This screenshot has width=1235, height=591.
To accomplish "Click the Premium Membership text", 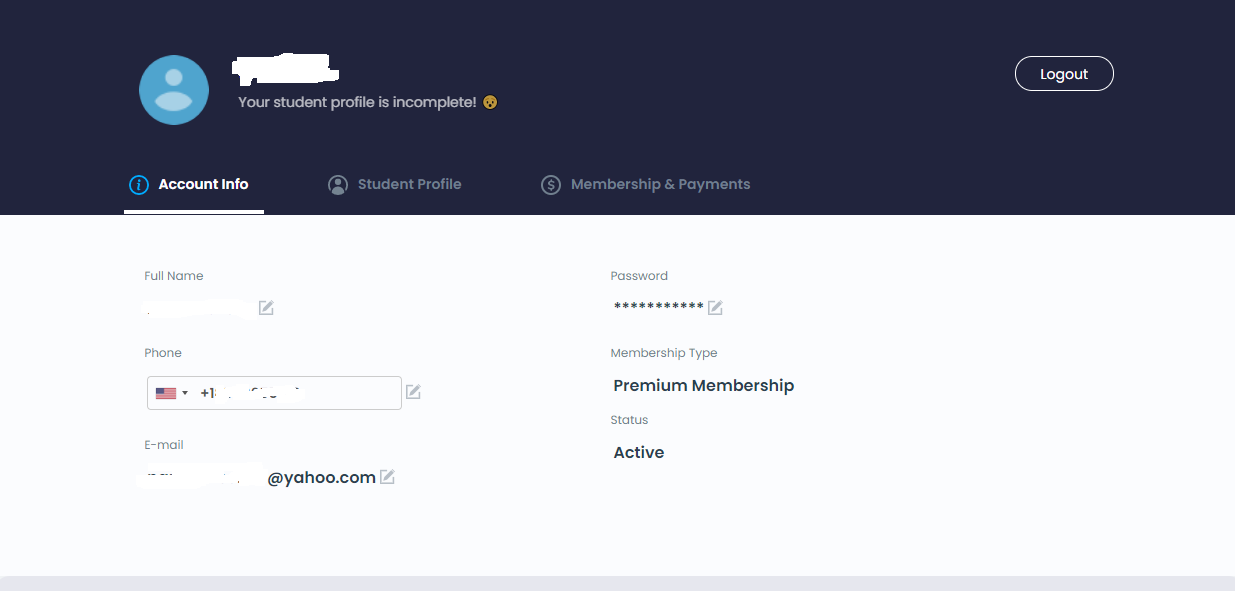I will click(x=704, y=385).
